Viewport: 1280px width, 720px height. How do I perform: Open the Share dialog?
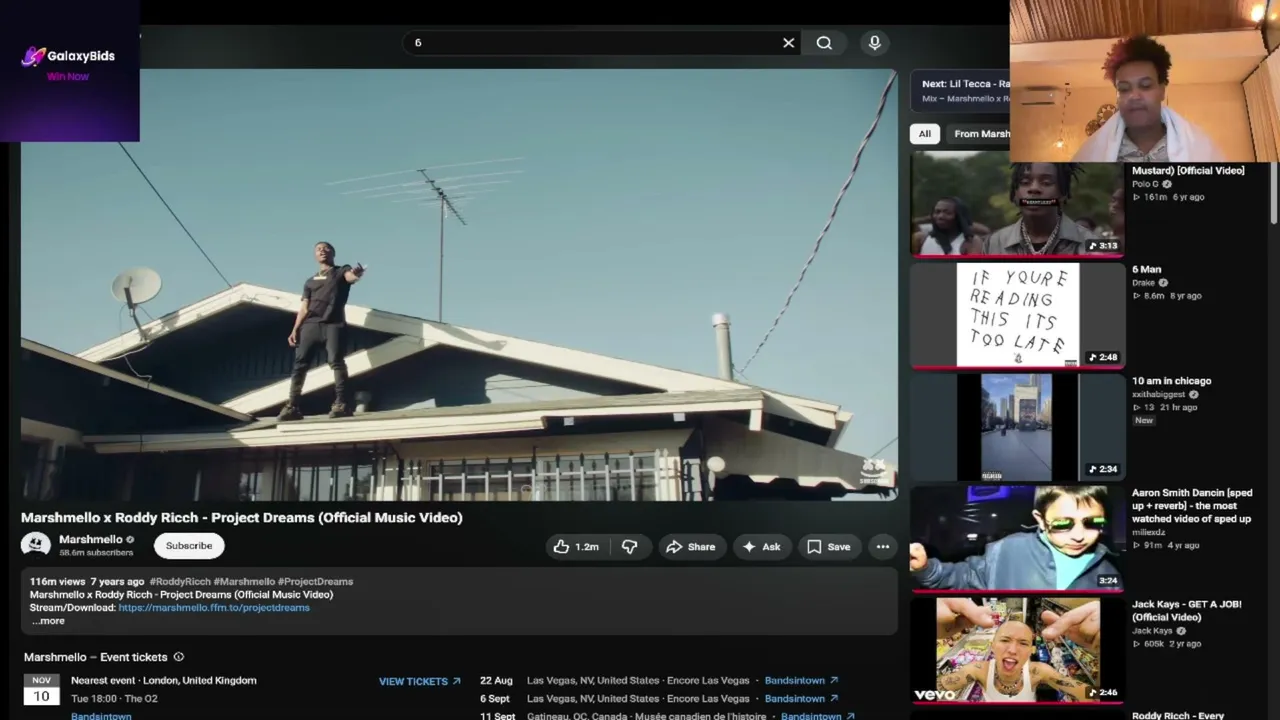coord(691,547)
